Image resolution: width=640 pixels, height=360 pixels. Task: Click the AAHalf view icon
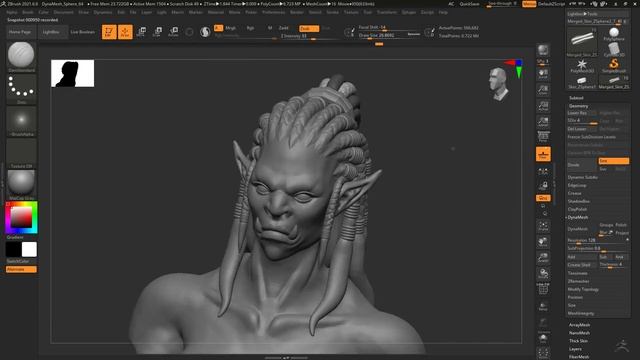pyautogui.click(x=543, y=122)
